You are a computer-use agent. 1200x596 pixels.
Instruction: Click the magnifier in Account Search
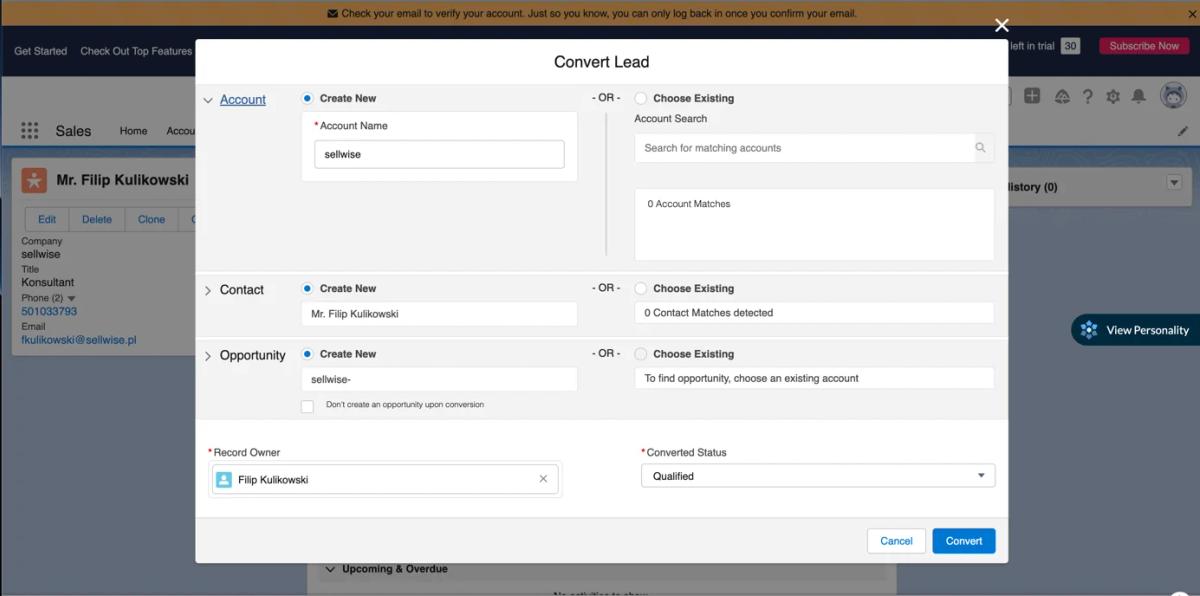pos(981,148)
